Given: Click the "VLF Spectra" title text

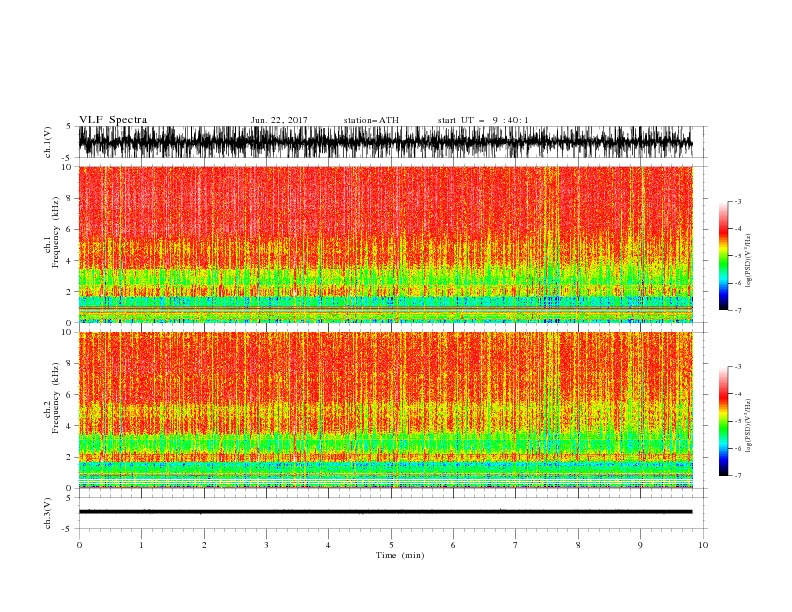Looking at the screenshot, I should click(113, 120).
